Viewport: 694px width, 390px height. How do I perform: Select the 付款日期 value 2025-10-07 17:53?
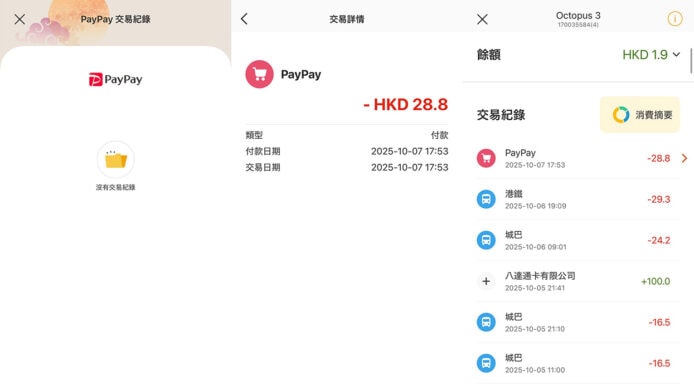[409, 151]
